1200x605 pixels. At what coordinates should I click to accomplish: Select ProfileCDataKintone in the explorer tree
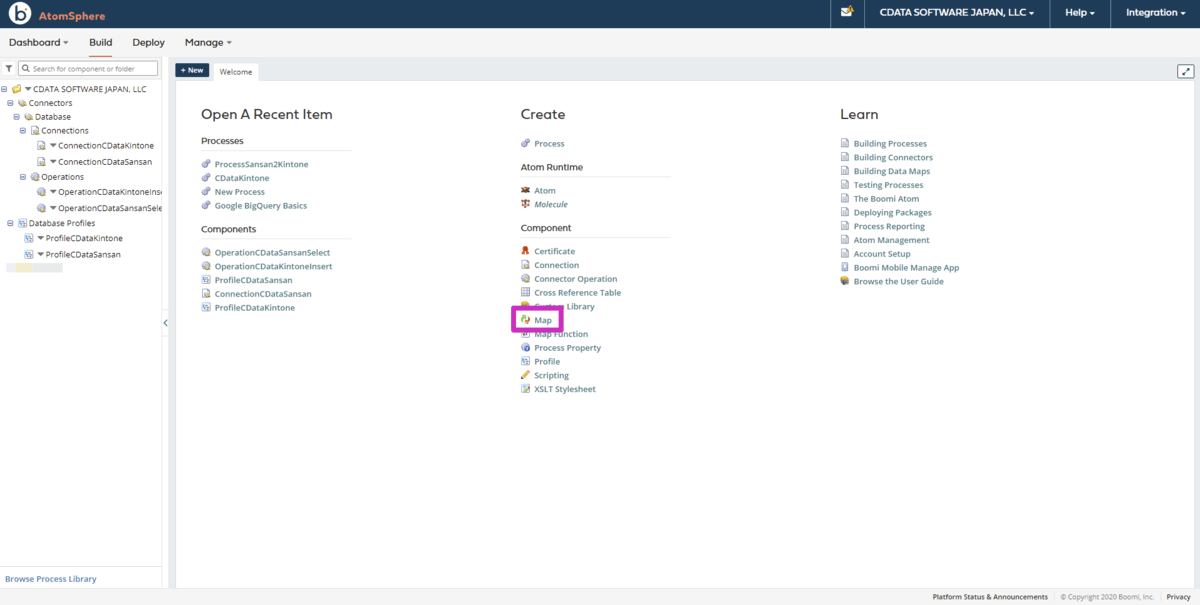[x=84, y=239]
